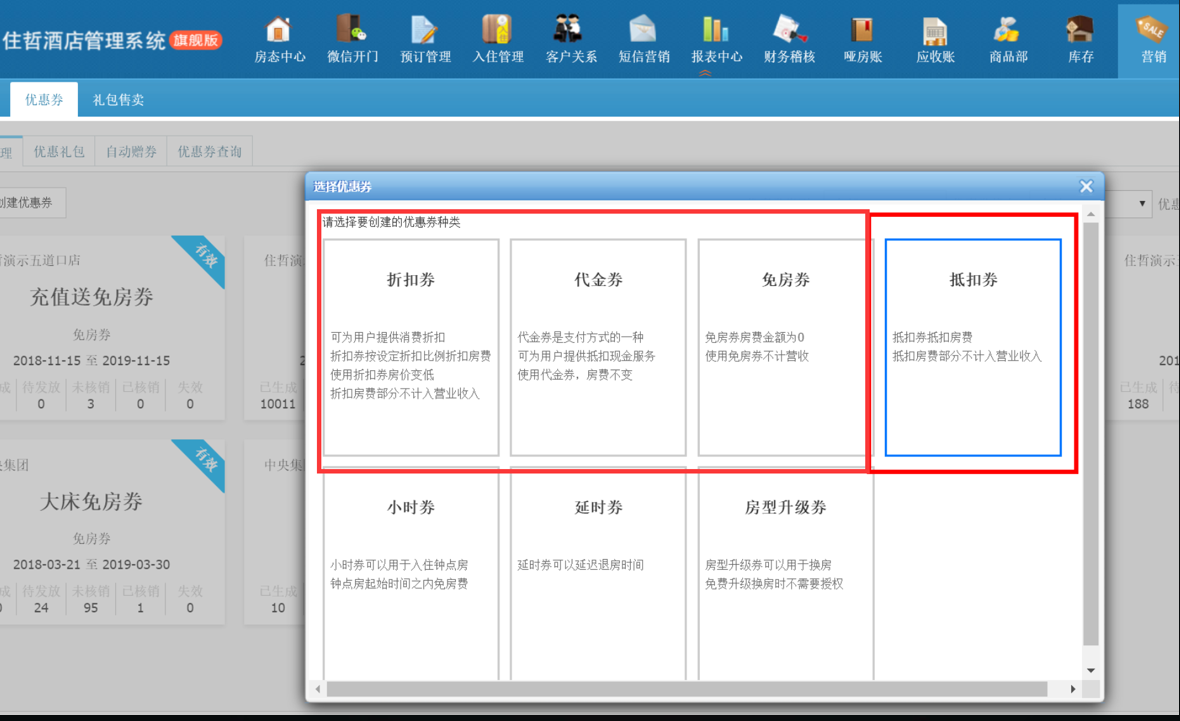Screen dimensions: 1180x721
Task: Open the 自动赠券 sub-tab
Action: pos(131,151)
